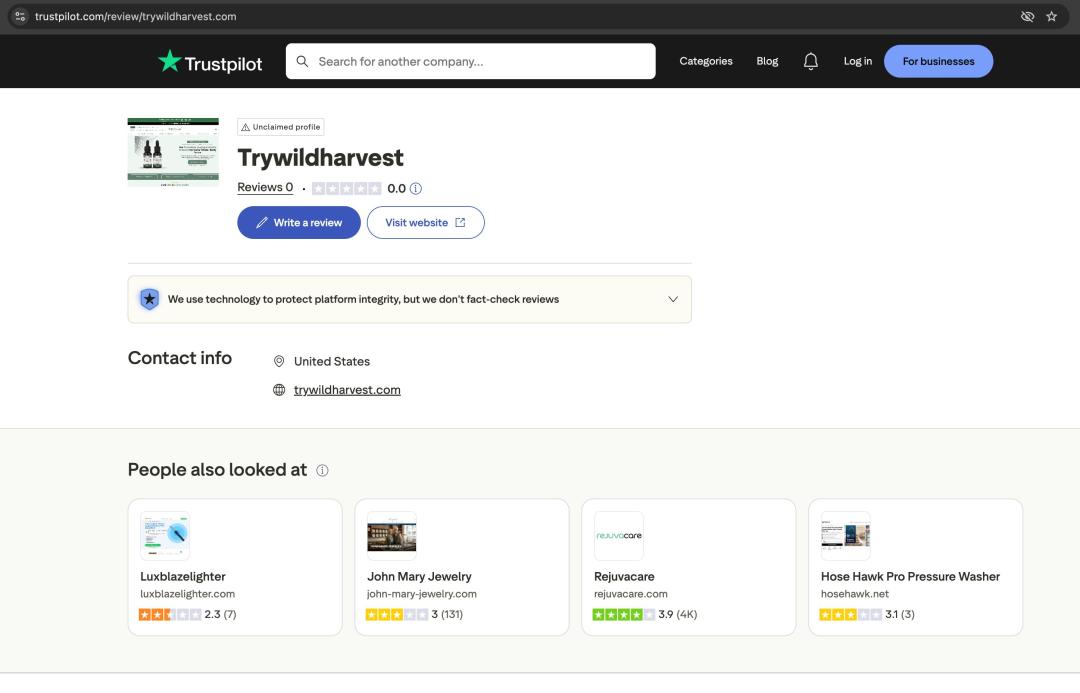1080x693 pixels.
Task: Click the text john-mary-jewelry.com
Action: pos(422,594)
